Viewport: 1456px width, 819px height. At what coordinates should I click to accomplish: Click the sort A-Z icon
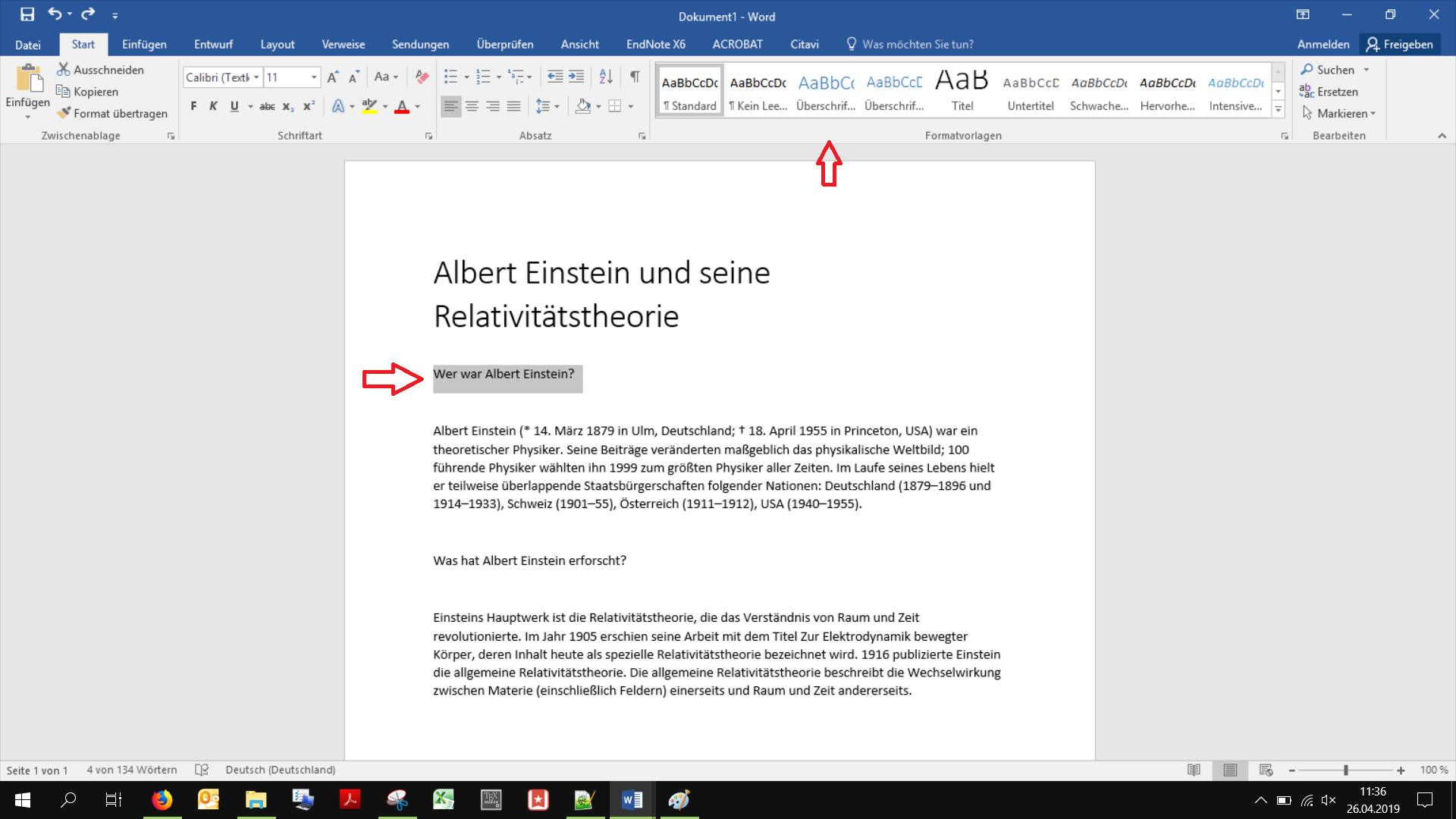click(x=605, y=77)
